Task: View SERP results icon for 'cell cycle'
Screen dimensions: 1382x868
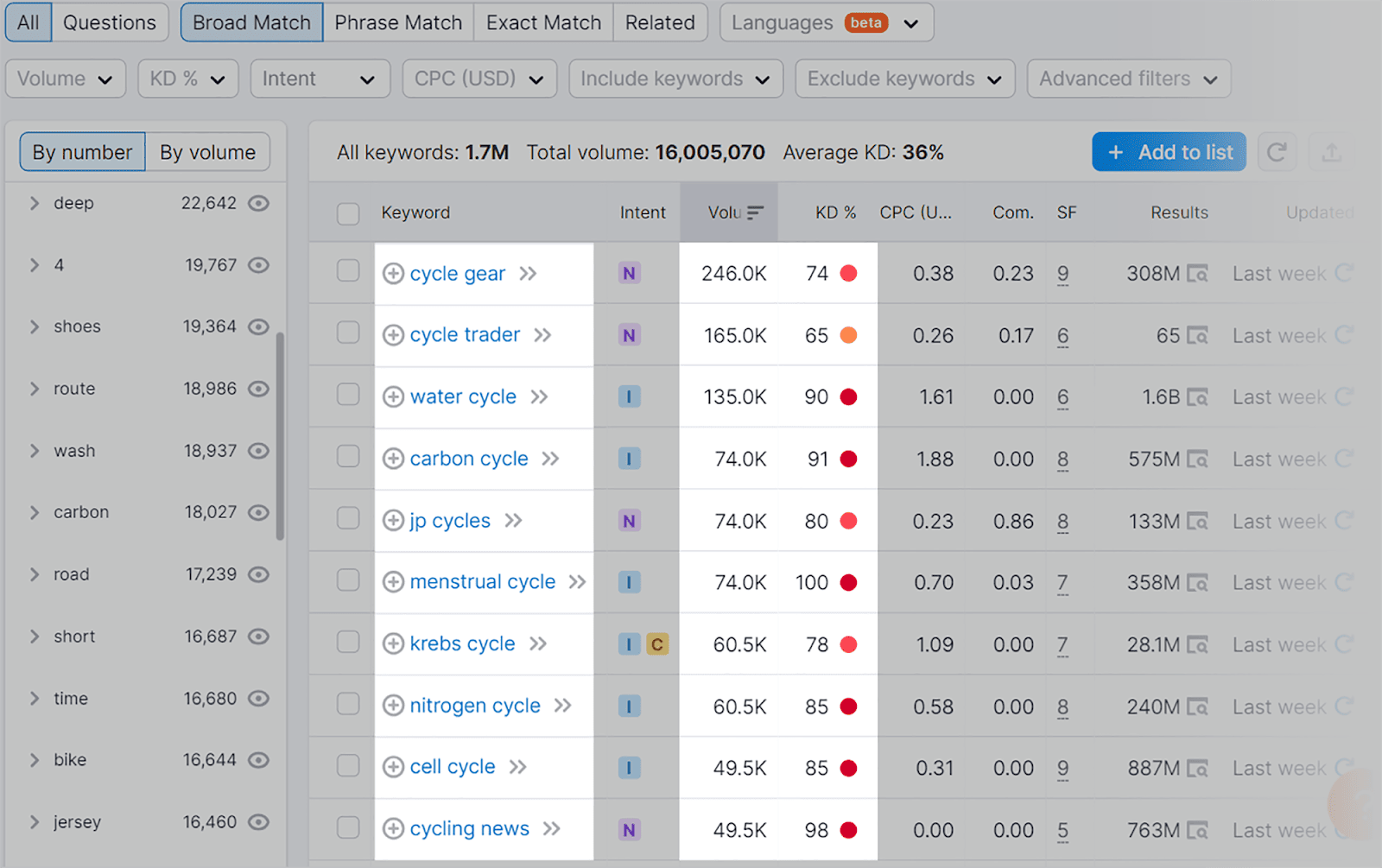Action: 1197,769
